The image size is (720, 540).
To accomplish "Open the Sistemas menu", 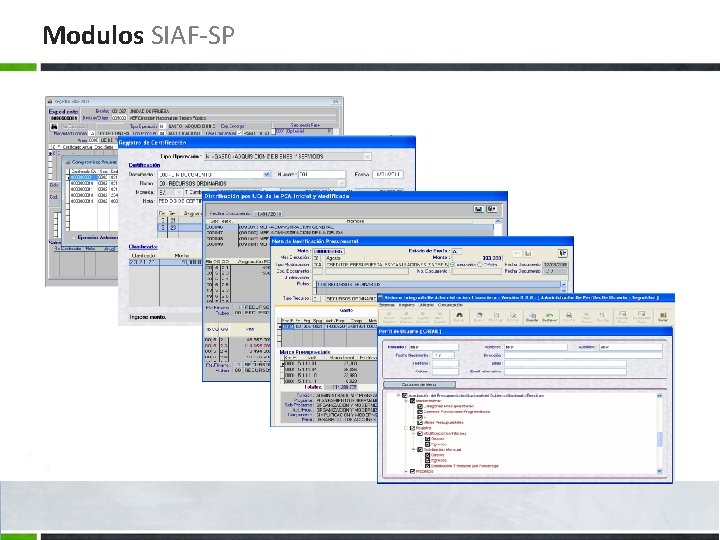I will click(x=387, y=305).
